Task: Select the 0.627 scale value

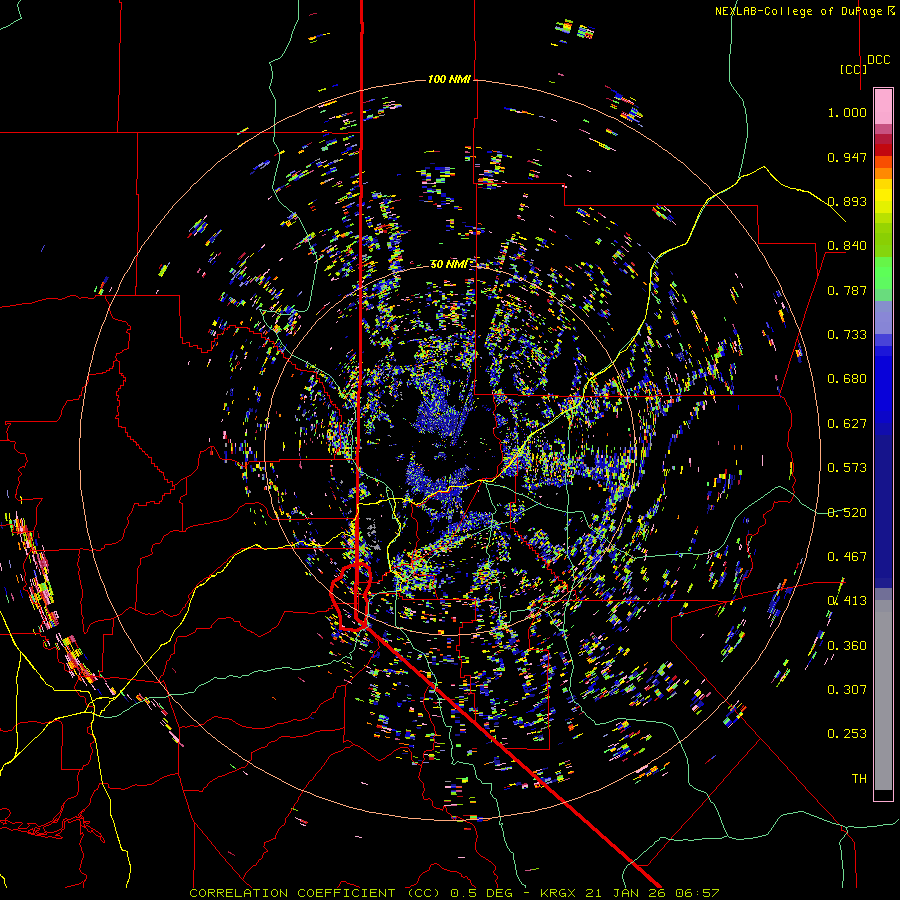Action: 847,424
